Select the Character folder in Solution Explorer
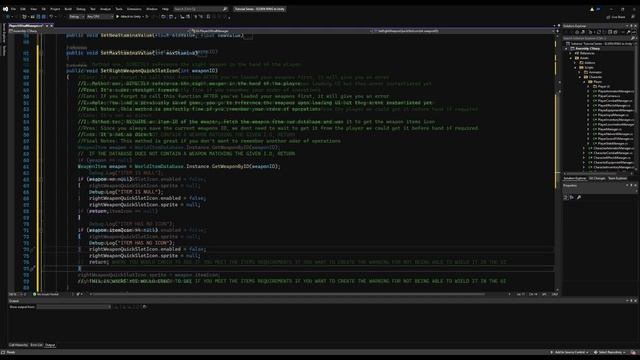640x360 pixels. 595,77
